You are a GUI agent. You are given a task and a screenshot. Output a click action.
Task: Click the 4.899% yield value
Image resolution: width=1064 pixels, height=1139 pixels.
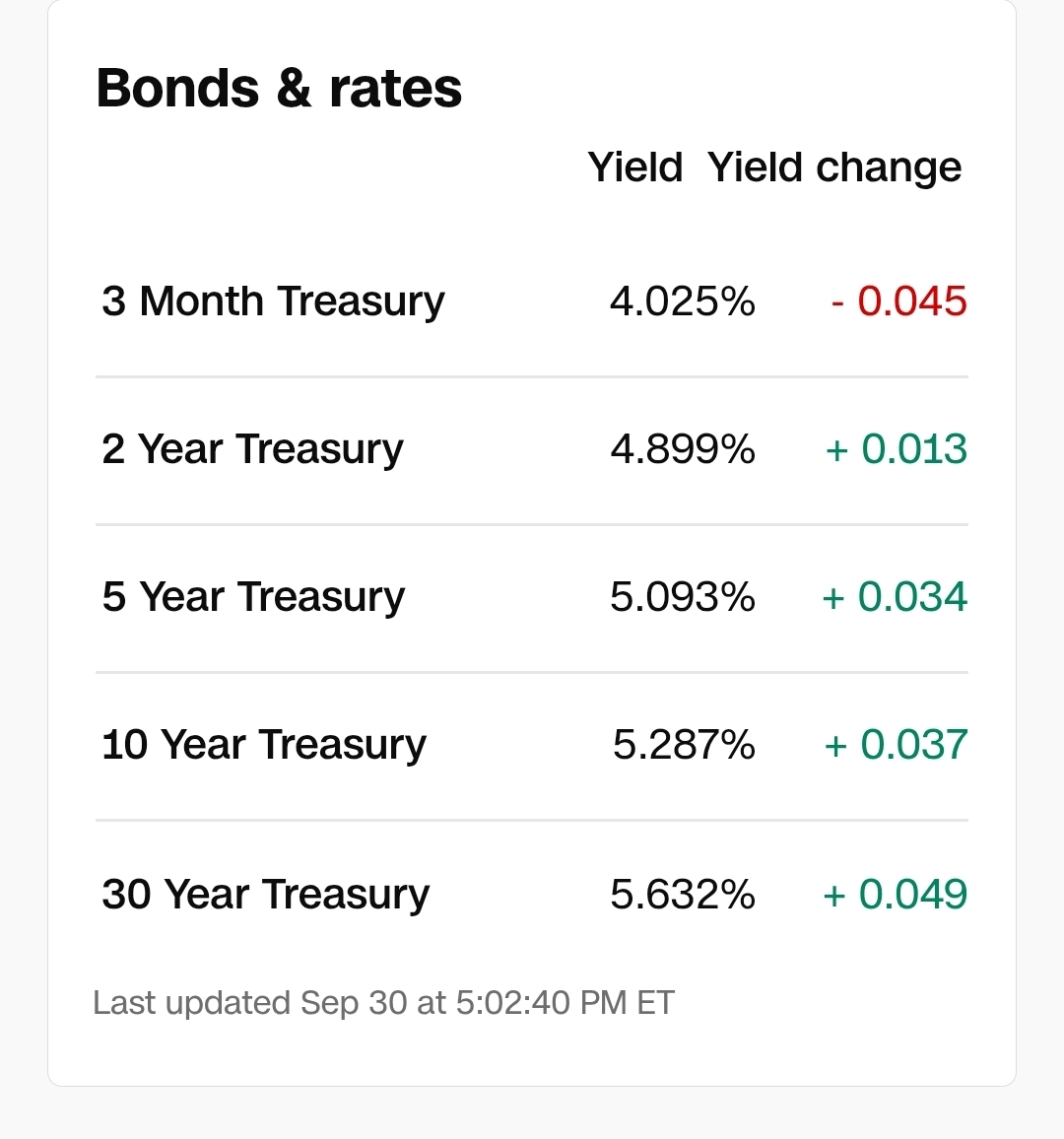click(x=683, y=448)
